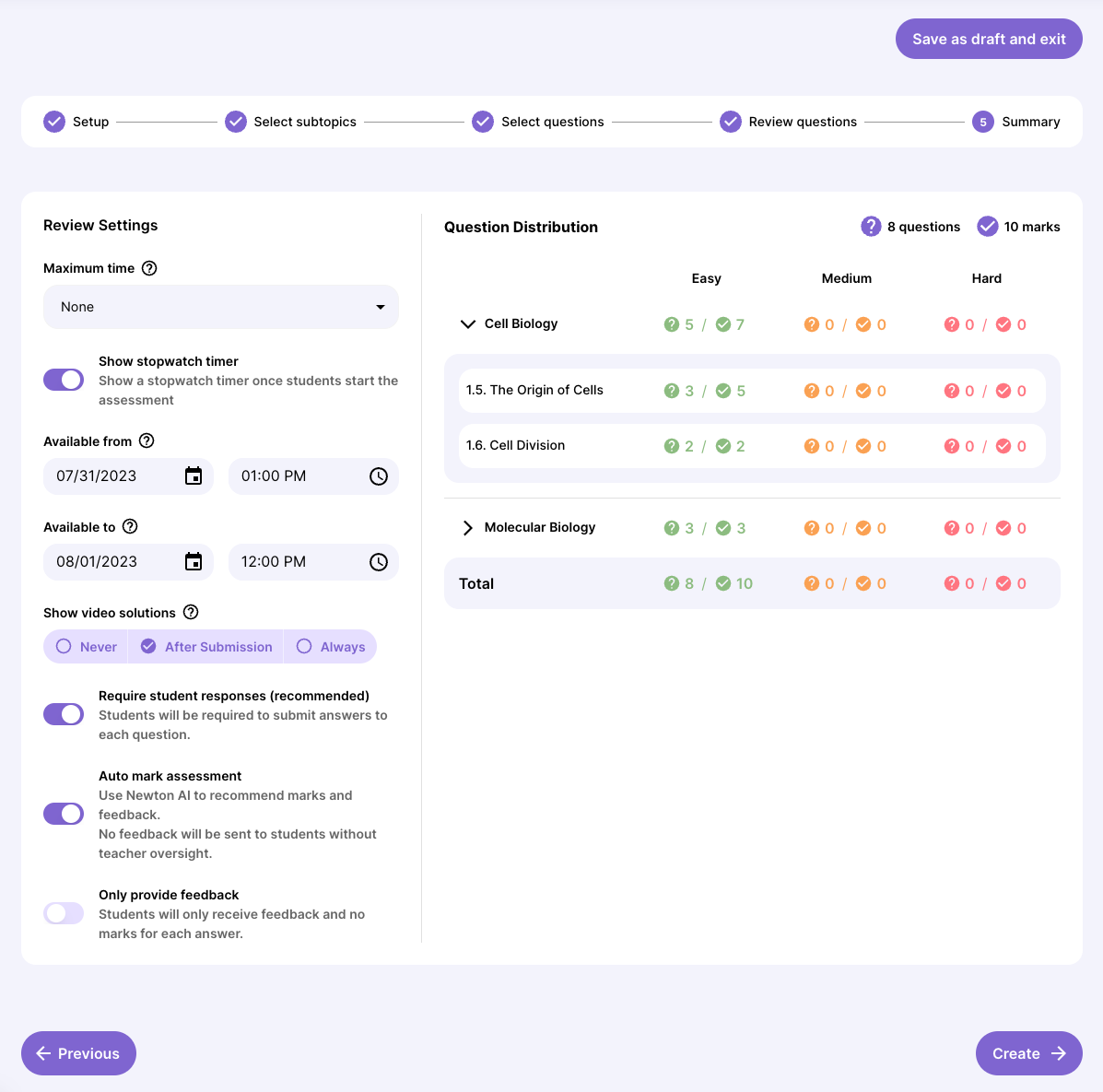Click the help icon next to Available to

(130, 526)
